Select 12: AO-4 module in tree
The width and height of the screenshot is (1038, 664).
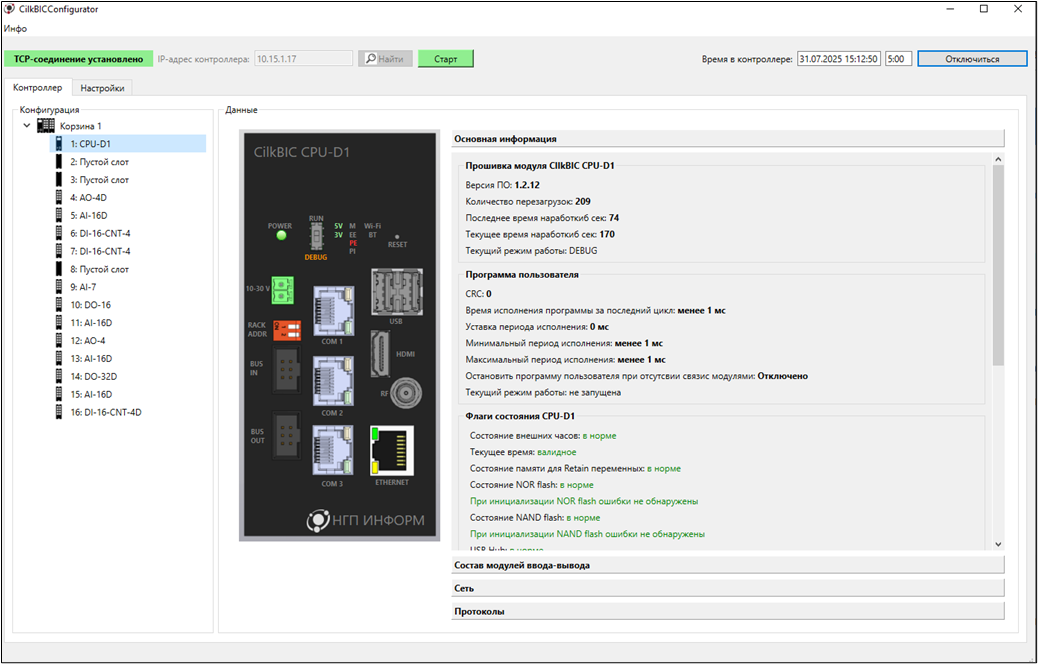87,340
